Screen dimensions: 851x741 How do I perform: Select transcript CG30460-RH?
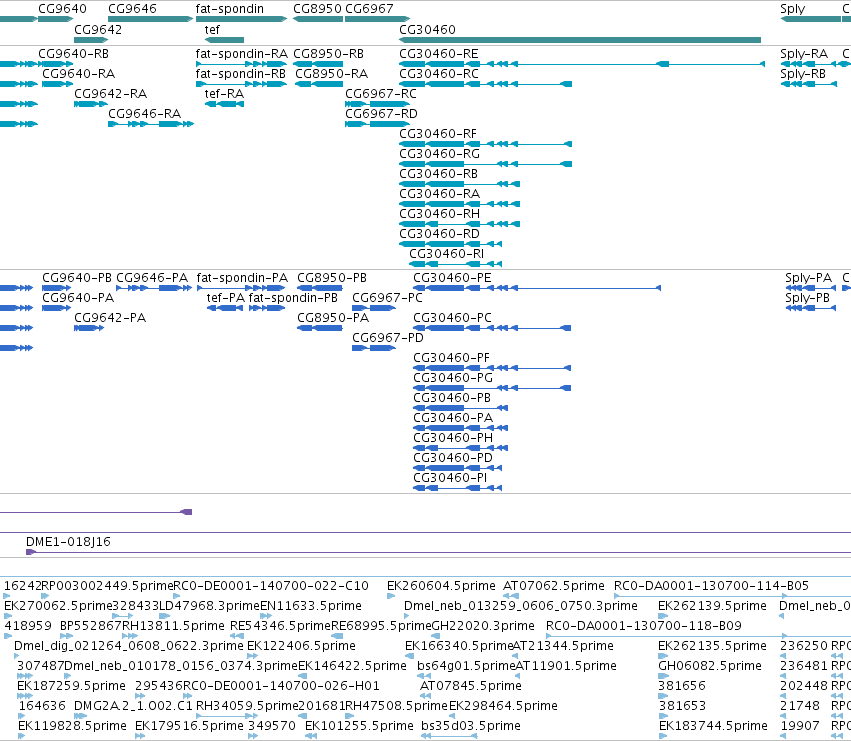pyautogui.click(x=439, y=214)
